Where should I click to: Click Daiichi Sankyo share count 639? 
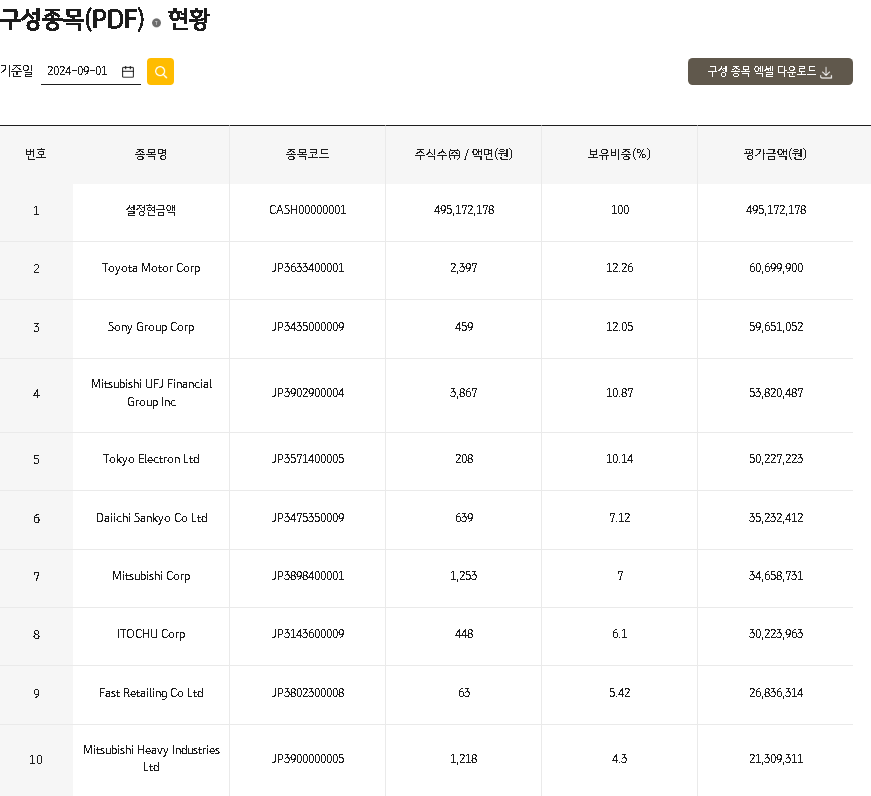click(x=464, y=518)
